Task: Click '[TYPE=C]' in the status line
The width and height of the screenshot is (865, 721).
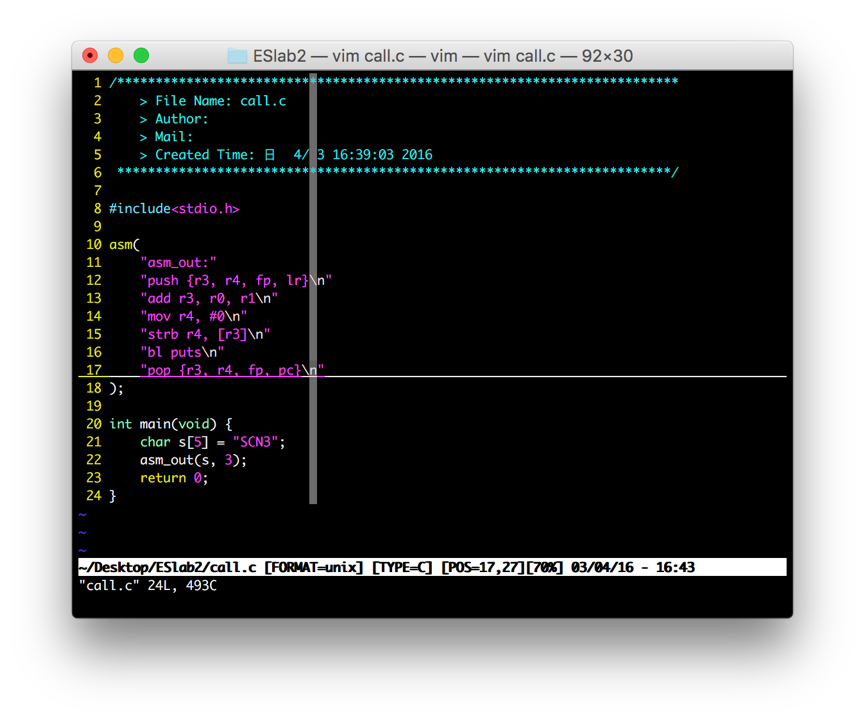Action: pos(402,567)
